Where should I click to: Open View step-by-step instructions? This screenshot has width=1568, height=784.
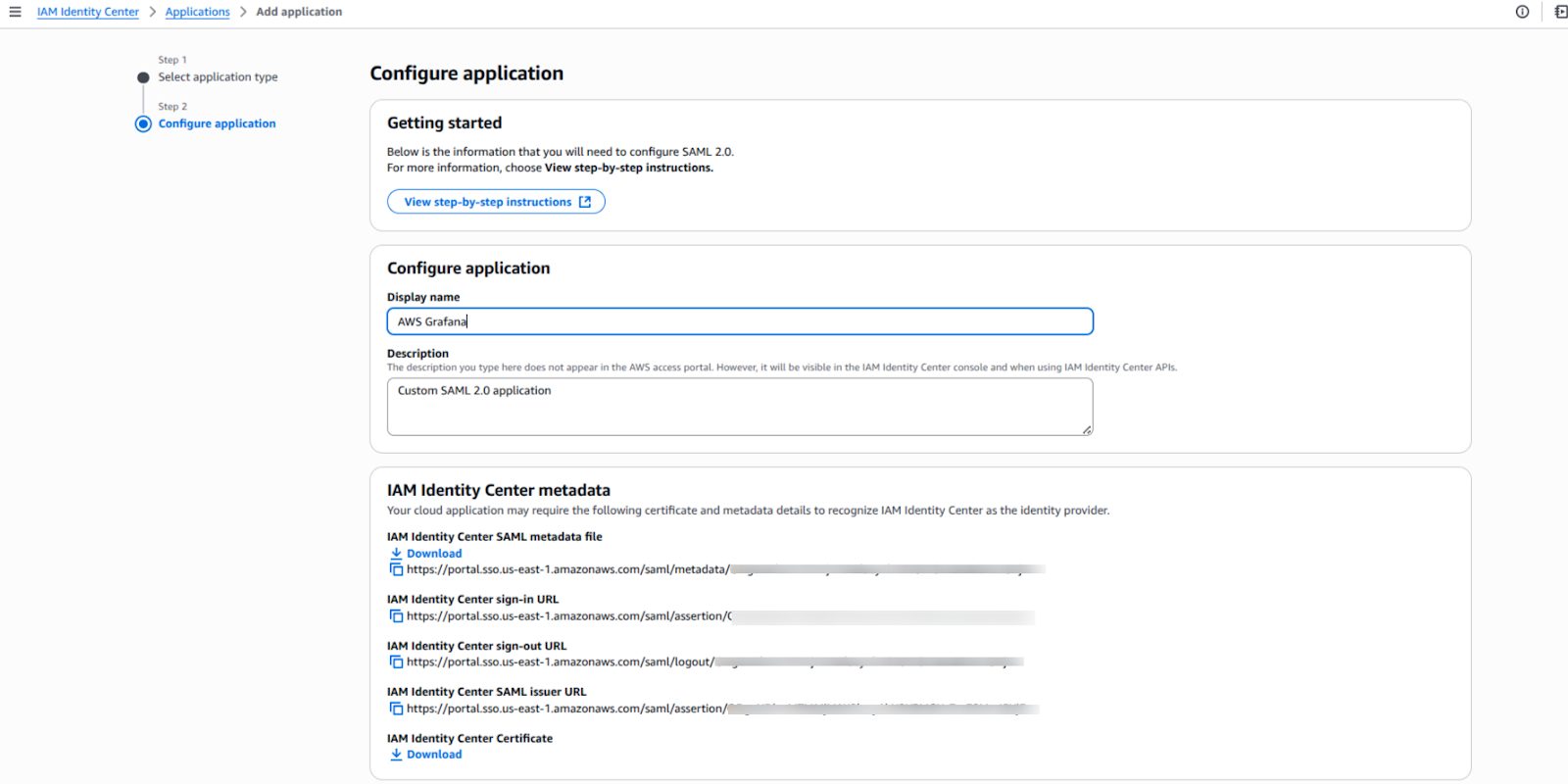click(x=496, y=202)
